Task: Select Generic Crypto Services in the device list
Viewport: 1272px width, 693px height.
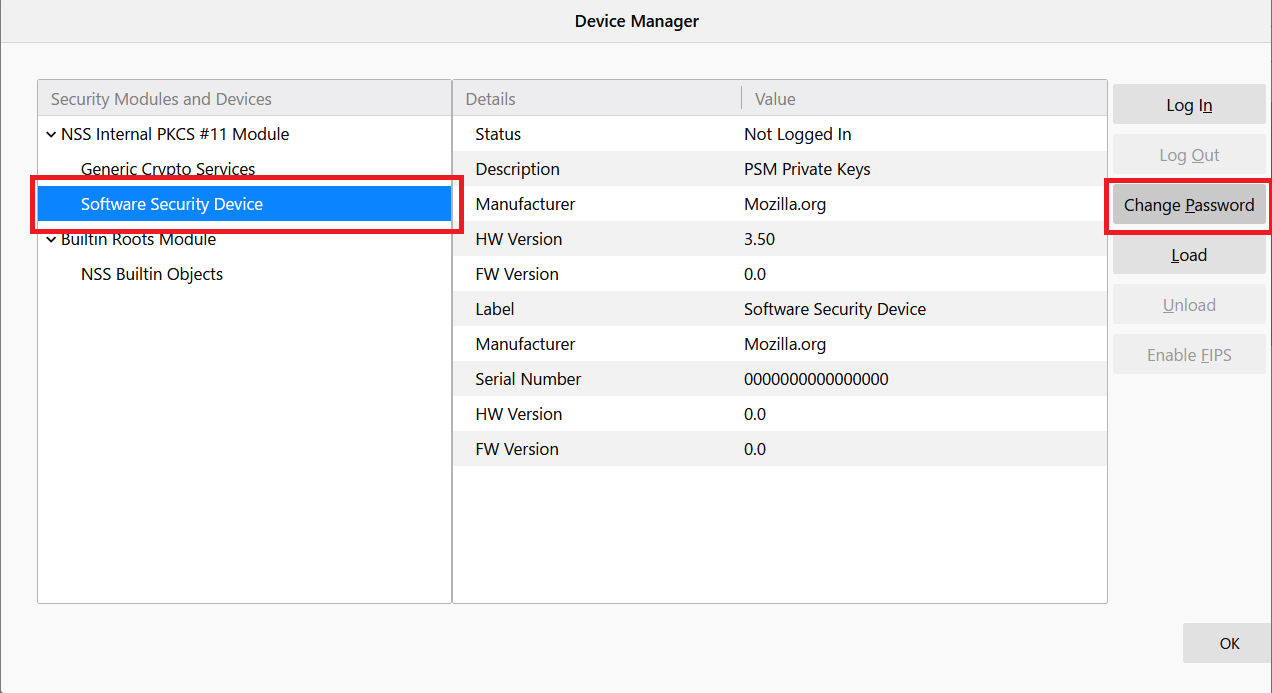Action: coord(168,169)
